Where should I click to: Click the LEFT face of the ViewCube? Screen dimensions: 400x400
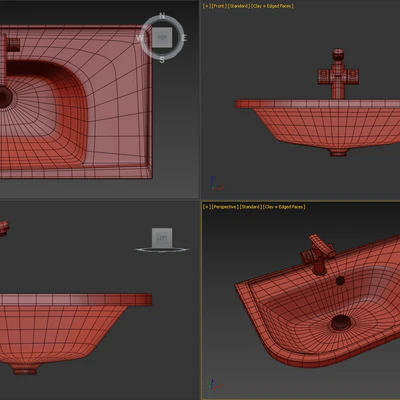(x=162, y=238)
